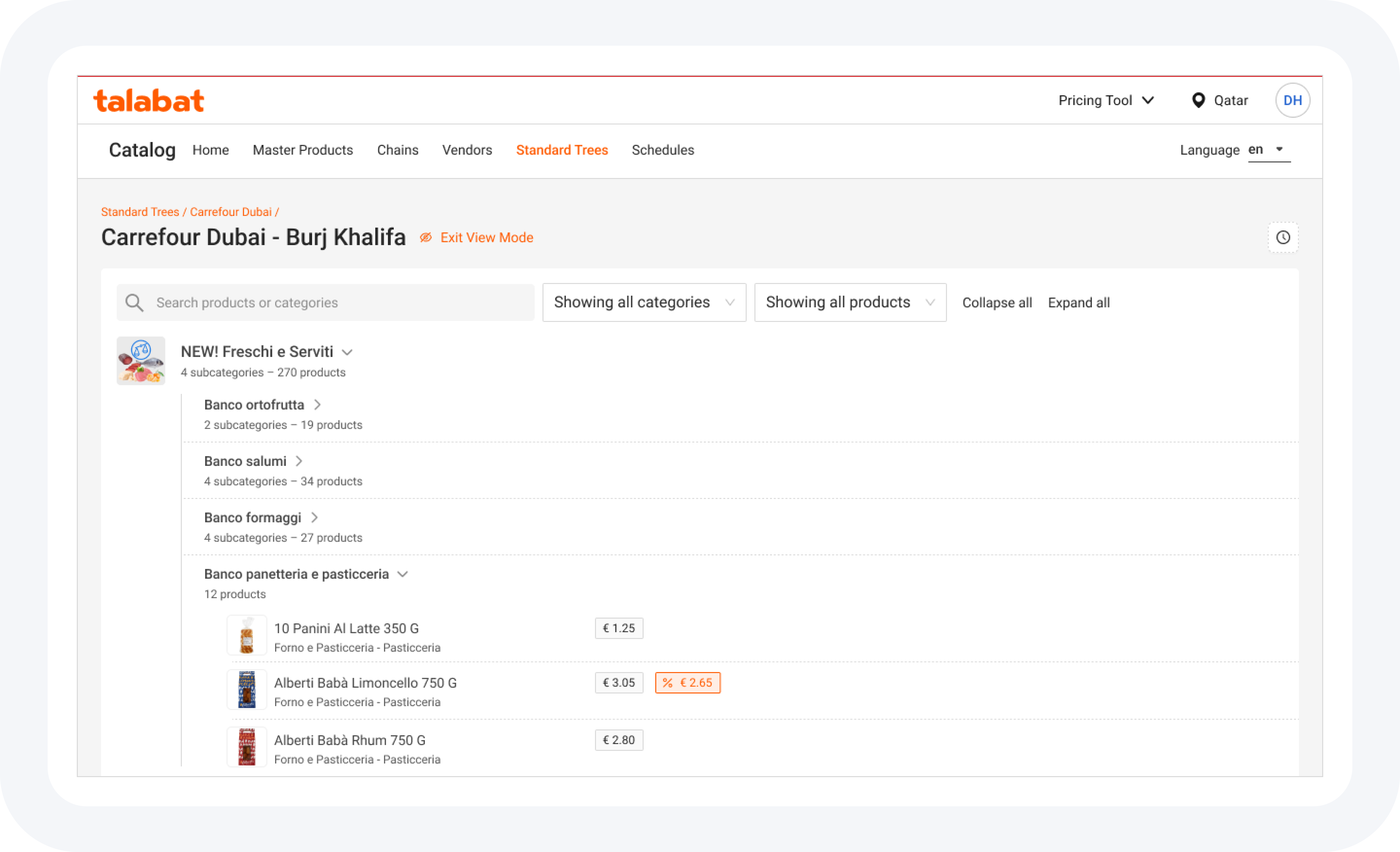Screen dimensions: 1400x852
Task: Open the Schedules tab
Action: coord(663,150)
